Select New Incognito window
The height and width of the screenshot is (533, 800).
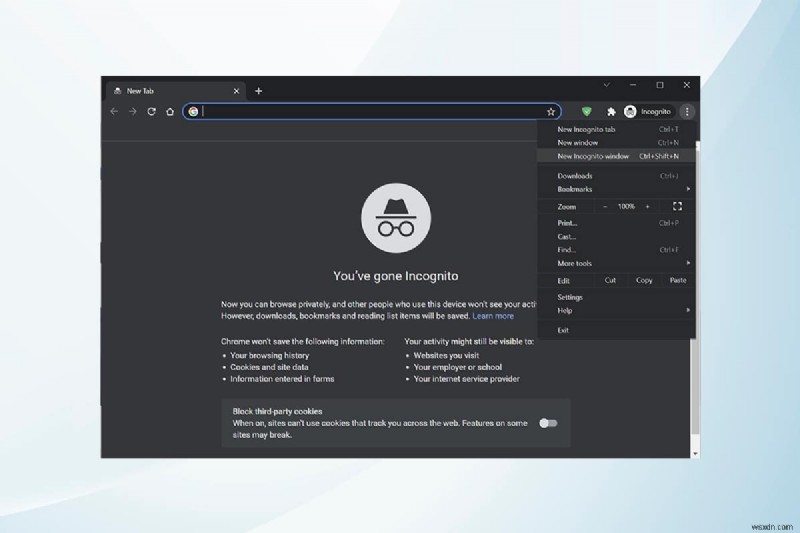pos(616,156)
